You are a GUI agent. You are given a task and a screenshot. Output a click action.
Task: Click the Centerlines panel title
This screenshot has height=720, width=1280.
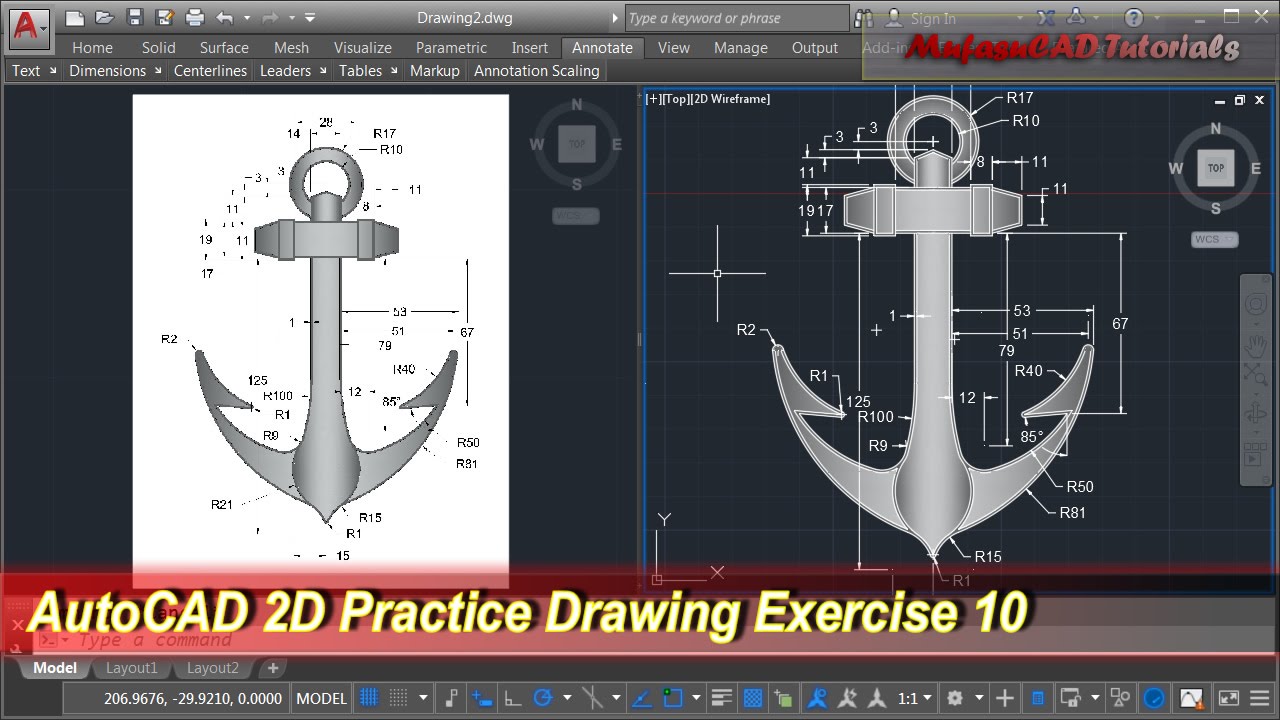pos(210,70)
